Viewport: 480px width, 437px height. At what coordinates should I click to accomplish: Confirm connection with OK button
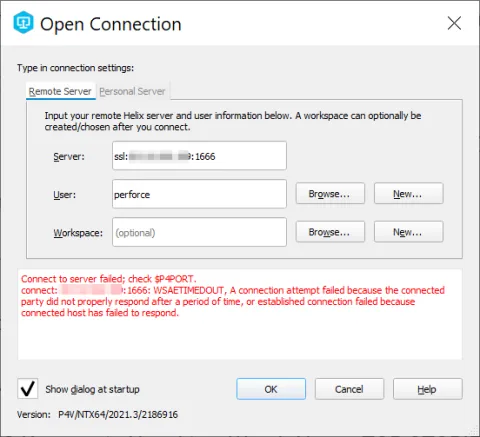[x=271, y=389]
